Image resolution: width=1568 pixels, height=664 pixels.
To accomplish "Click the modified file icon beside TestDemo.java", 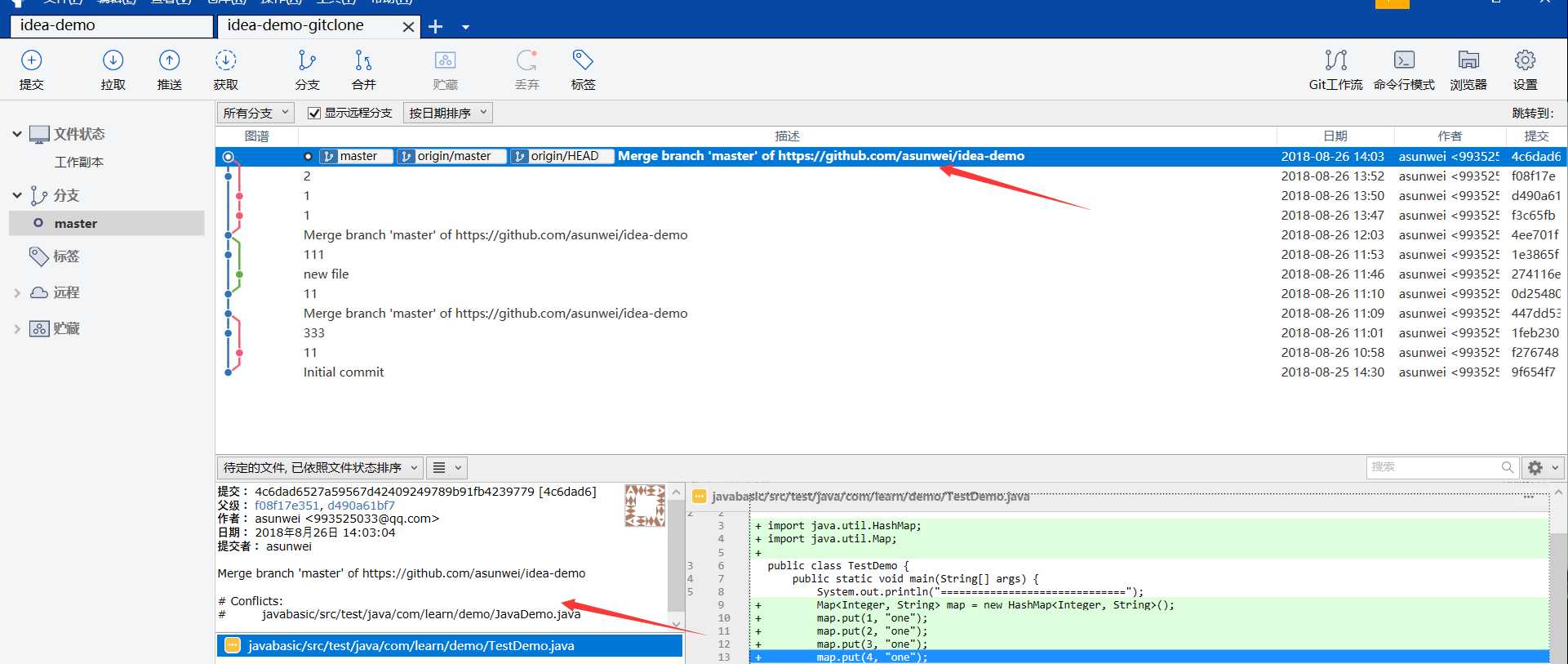I will (233, 645).
